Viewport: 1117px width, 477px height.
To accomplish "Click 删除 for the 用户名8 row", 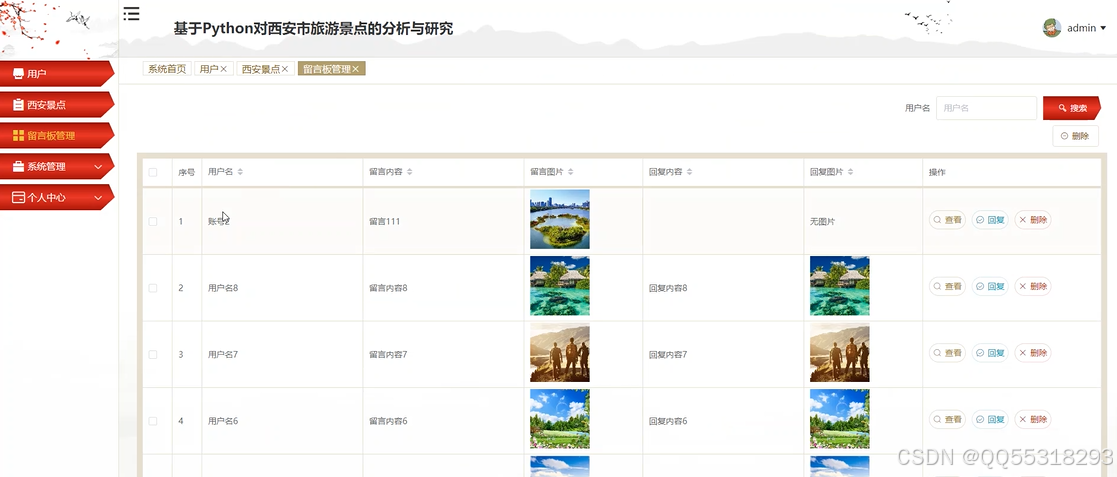I will [1033, 286].
